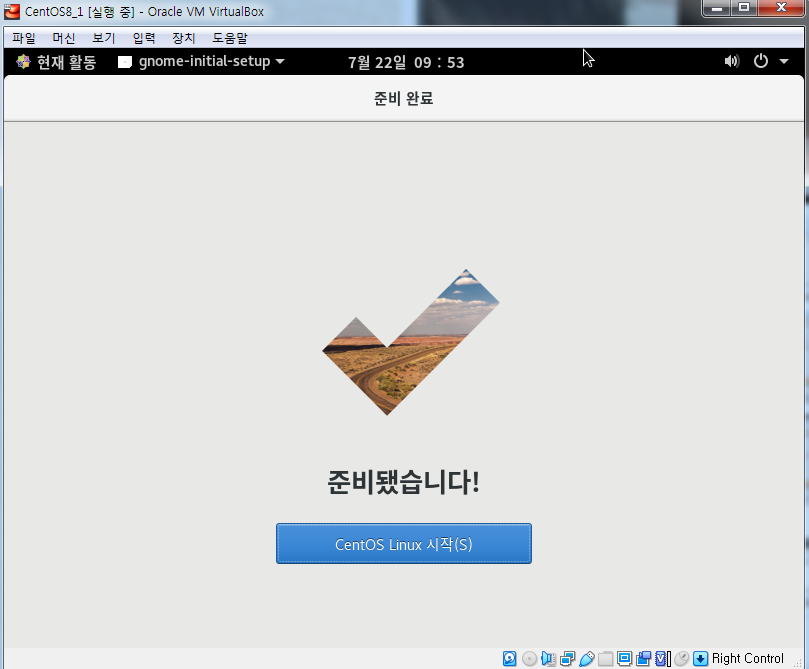
Task: Click the keyboard capture arrow icon
Action: pyautogui.click(x=700, y=659)
